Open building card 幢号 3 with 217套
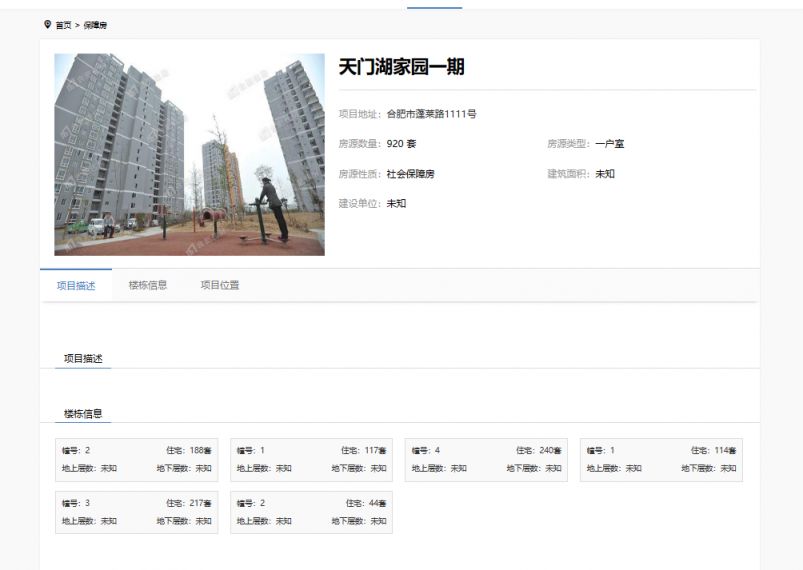This screenshot has width=803, height=570. pyautogui.click(x=137, y=512)
